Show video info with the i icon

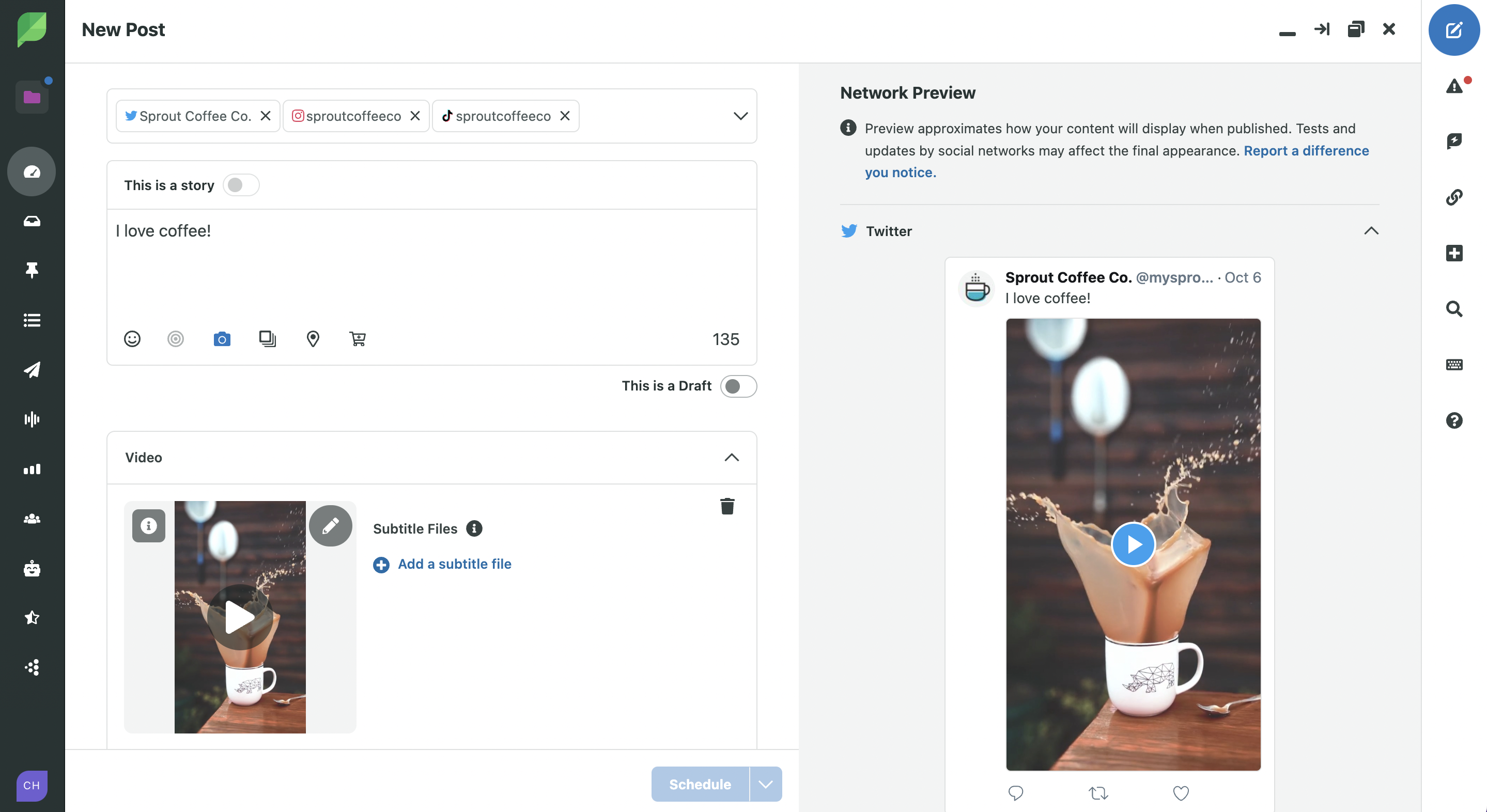(148, 526)
